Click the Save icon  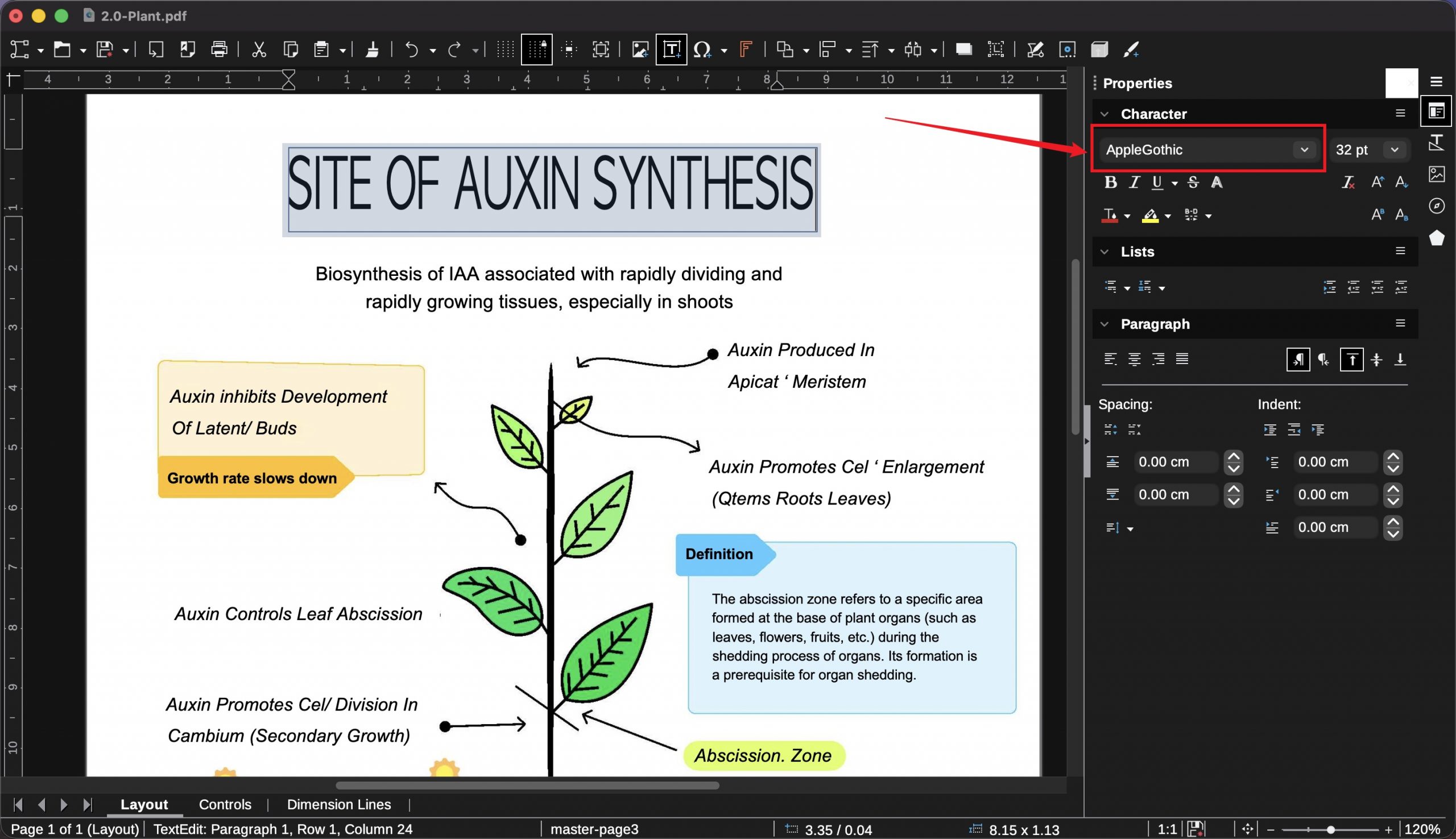[104, 49]
